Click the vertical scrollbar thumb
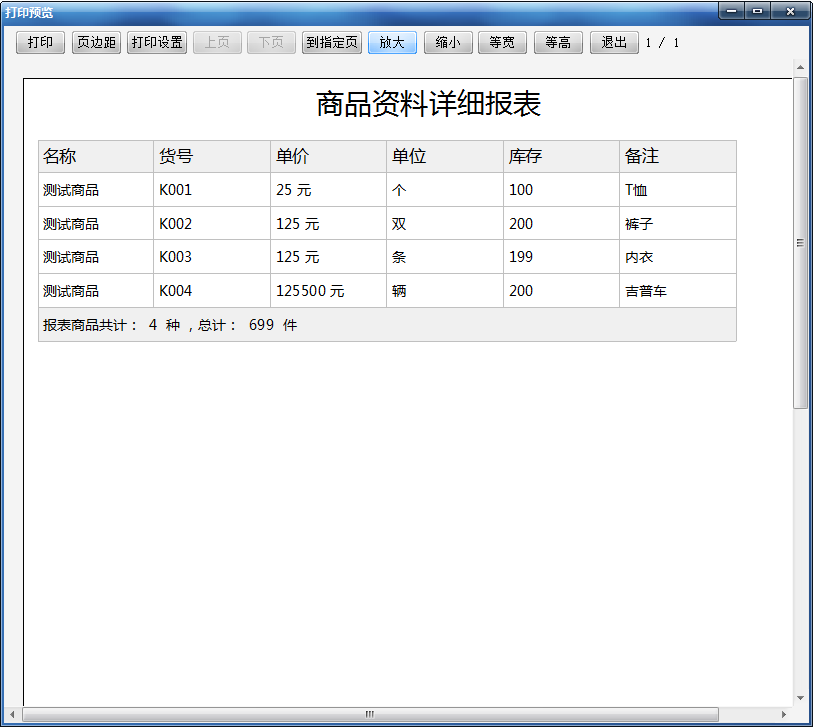Screen dimensions: 813x727 801,243
